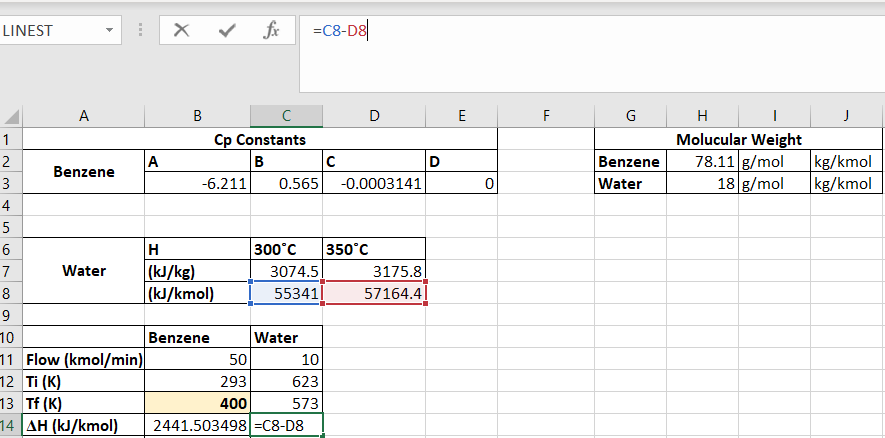Click the Select All corner triangle

click(x=12, y=116)
